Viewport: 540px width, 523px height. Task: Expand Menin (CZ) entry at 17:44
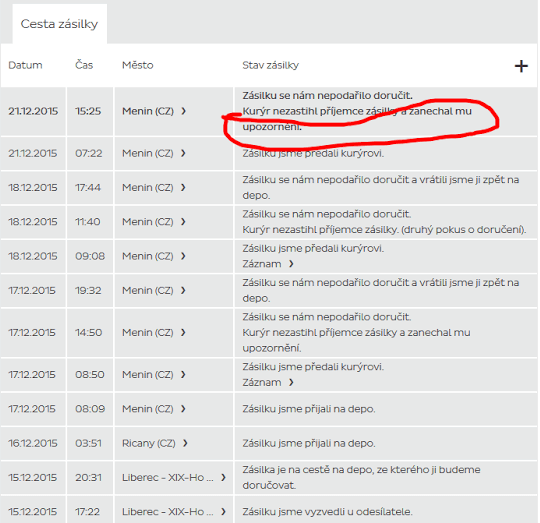coord(183,188)
